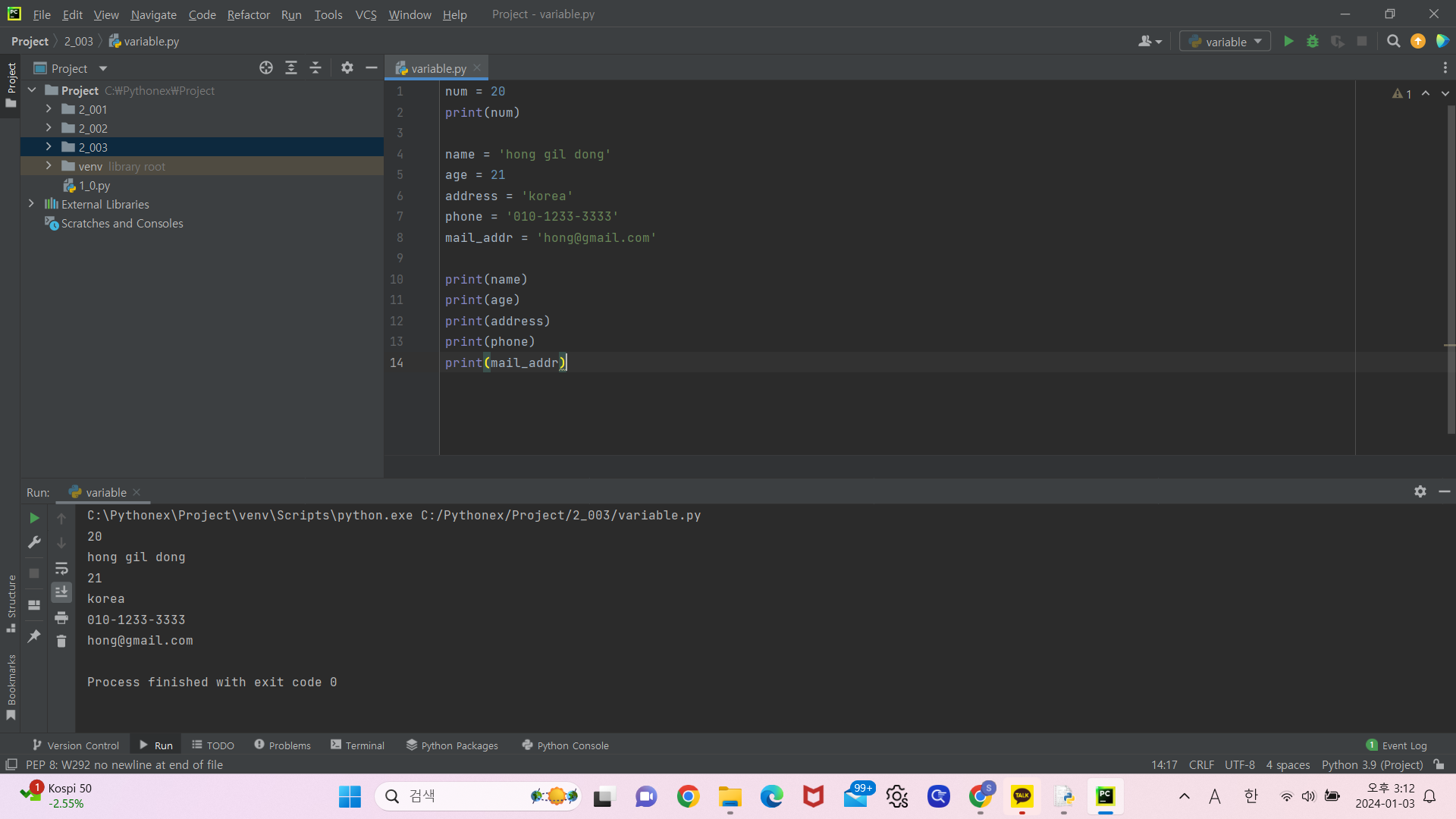
Task: Expand External Libraries node
Action: 31,204
